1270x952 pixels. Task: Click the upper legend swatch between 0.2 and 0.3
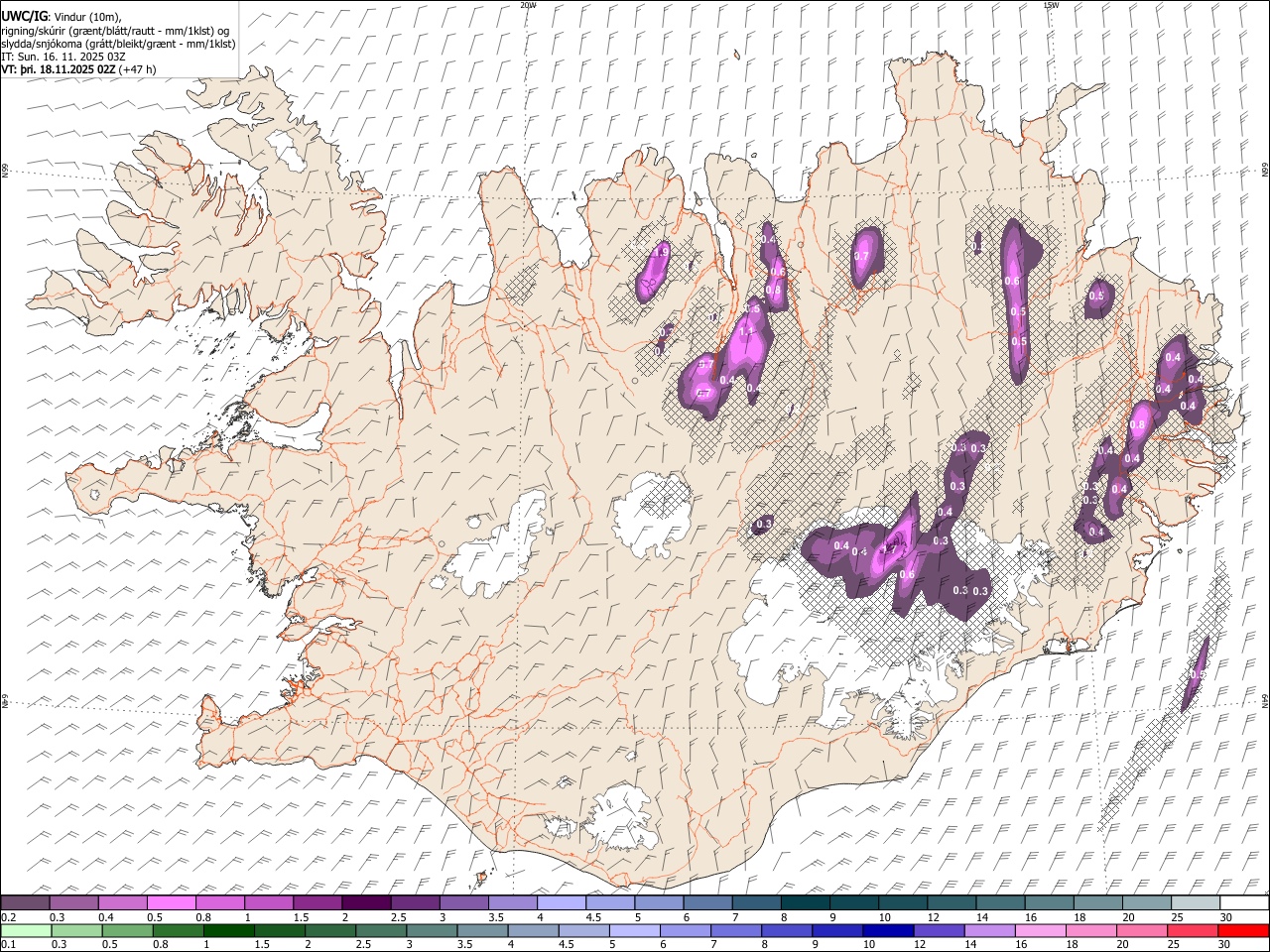click(x=25, y=903)
